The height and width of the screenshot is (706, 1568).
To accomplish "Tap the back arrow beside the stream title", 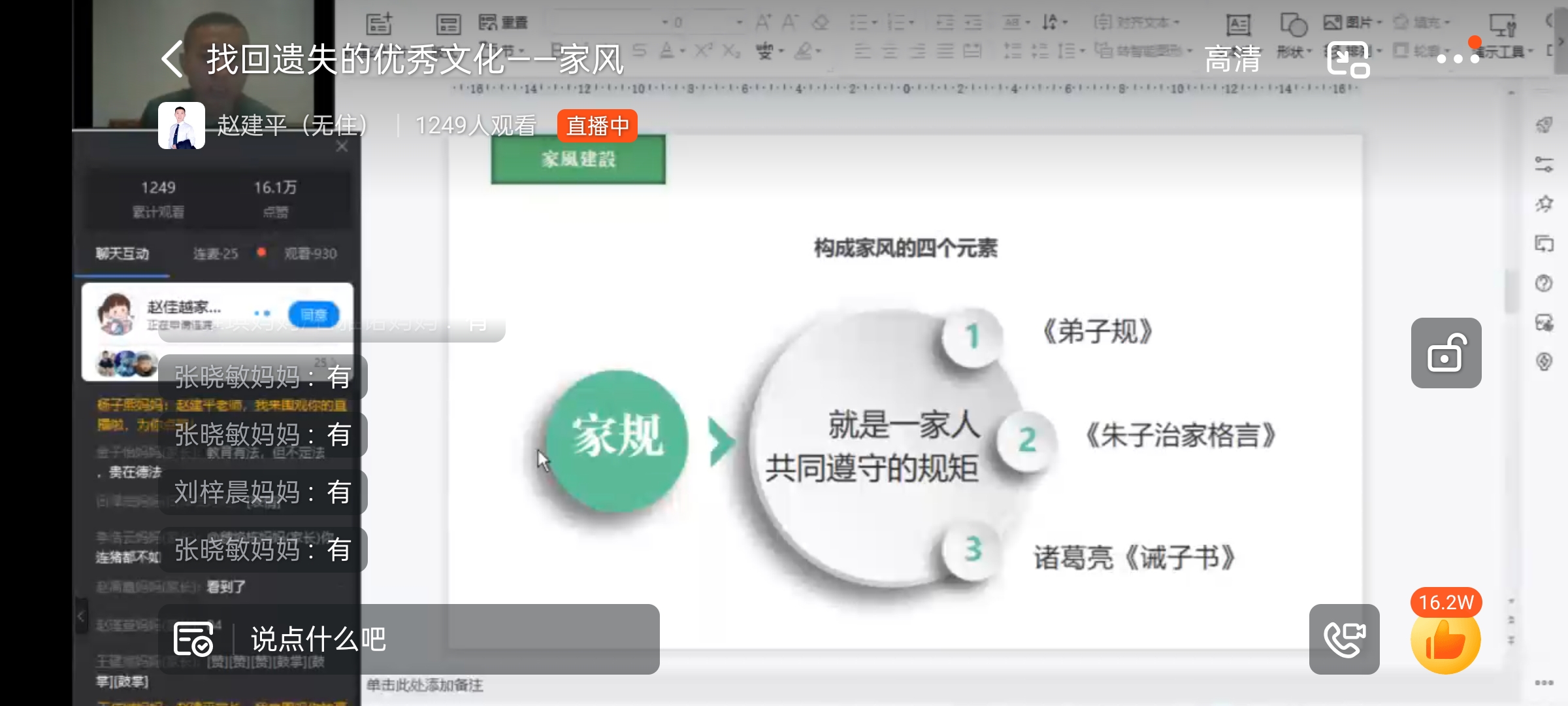I will [x=171, y=58].
